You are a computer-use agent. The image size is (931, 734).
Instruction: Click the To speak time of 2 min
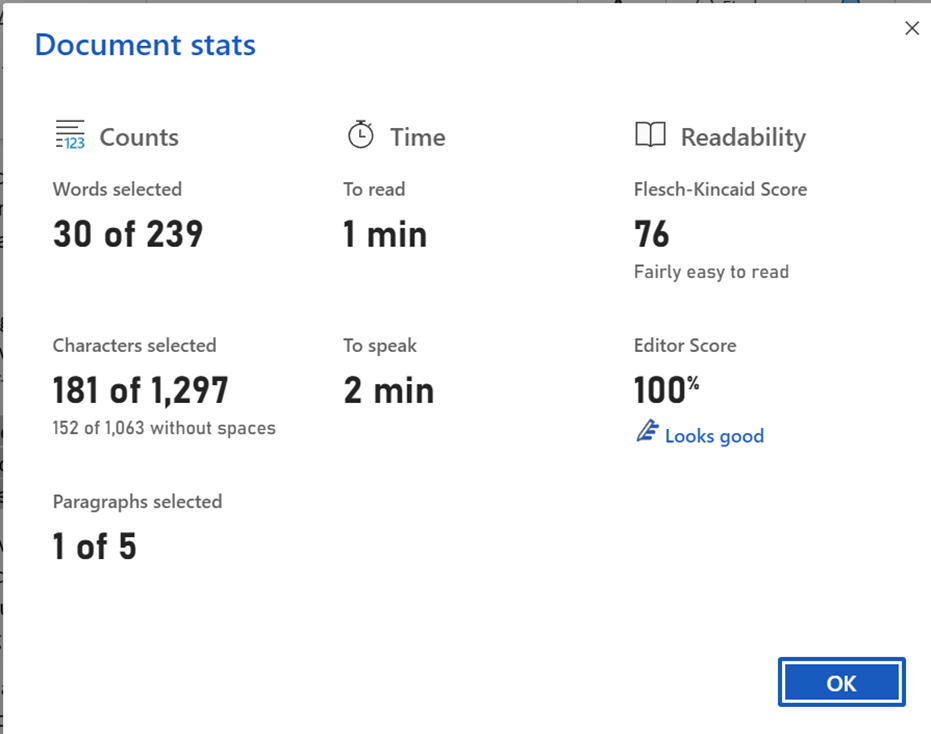[x=388, y=390]
